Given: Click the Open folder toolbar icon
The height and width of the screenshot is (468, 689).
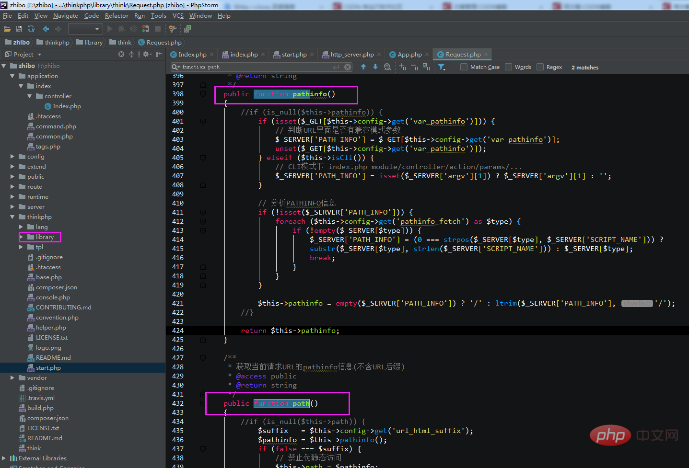Looking at the screenshot, I should click(x=7, y=29).
